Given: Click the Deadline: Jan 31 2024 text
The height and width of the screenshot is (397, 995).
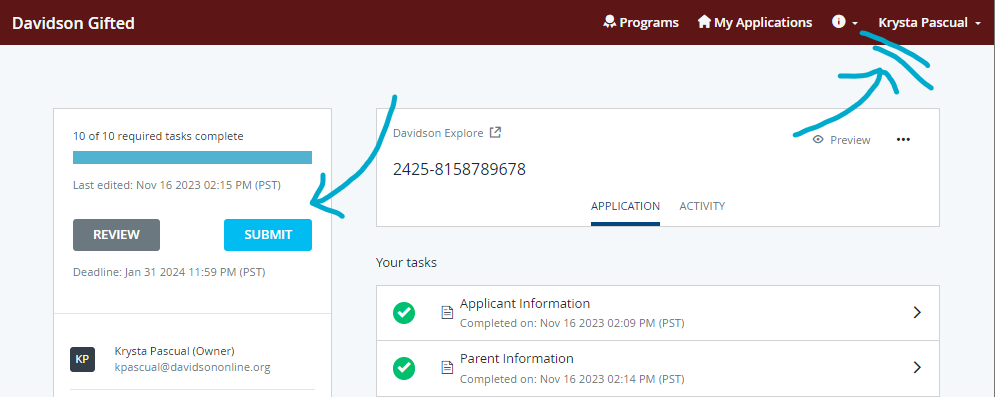Looking at the screenshot, I should pyautogui.click(x=169, y=272).
